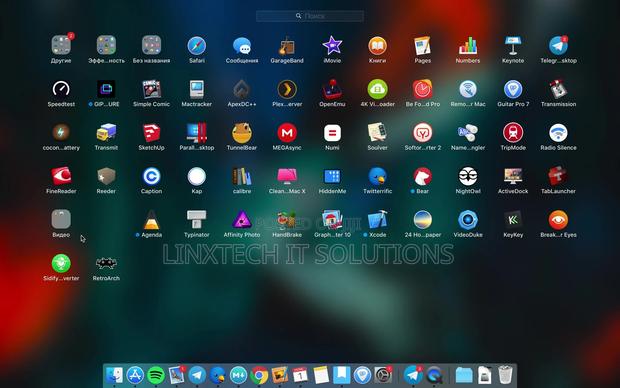This screenshot has height=388, width=620.
Task: Open TabLauncher
Action: click(x=558, y=176)
